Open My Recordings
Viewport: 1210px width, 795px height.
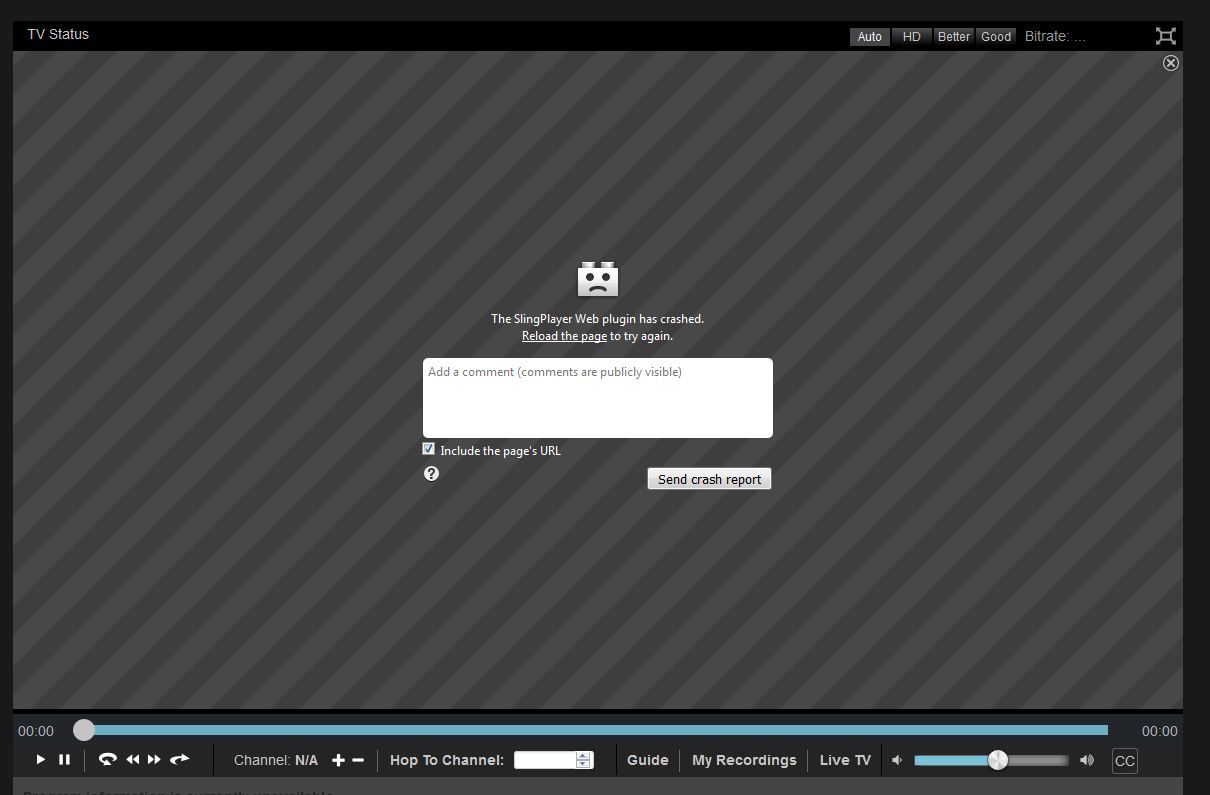point(744,760)
